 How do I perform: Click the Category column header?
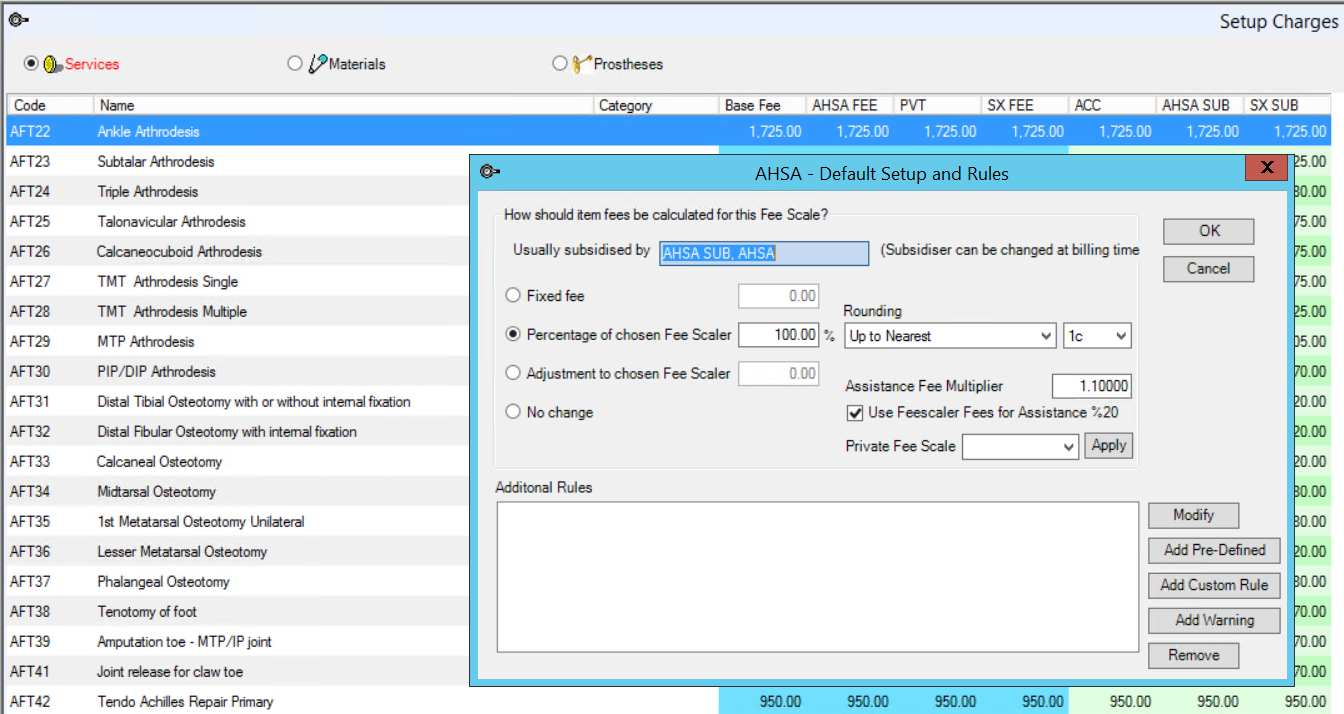tap(656, 105)
